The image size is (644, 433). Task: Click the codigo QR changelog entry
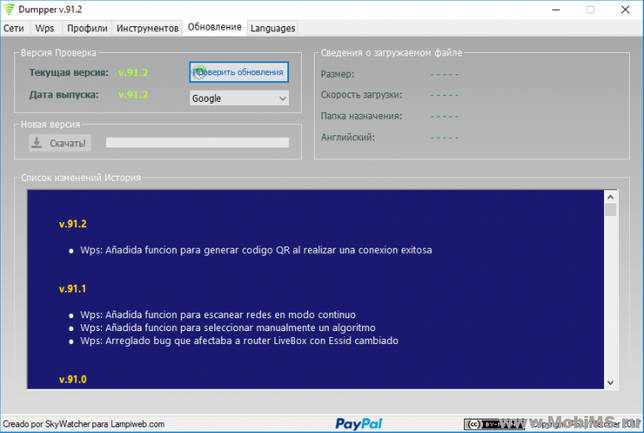256,250
